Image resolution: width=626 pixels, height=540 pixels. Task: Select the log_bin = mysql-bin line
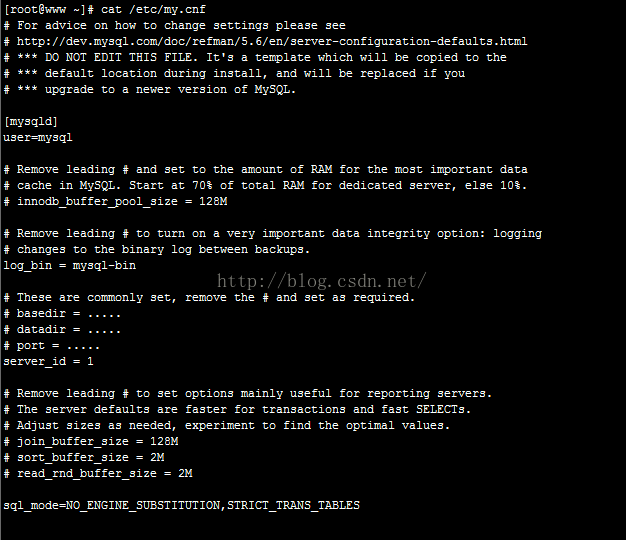[x=69, y=265]
